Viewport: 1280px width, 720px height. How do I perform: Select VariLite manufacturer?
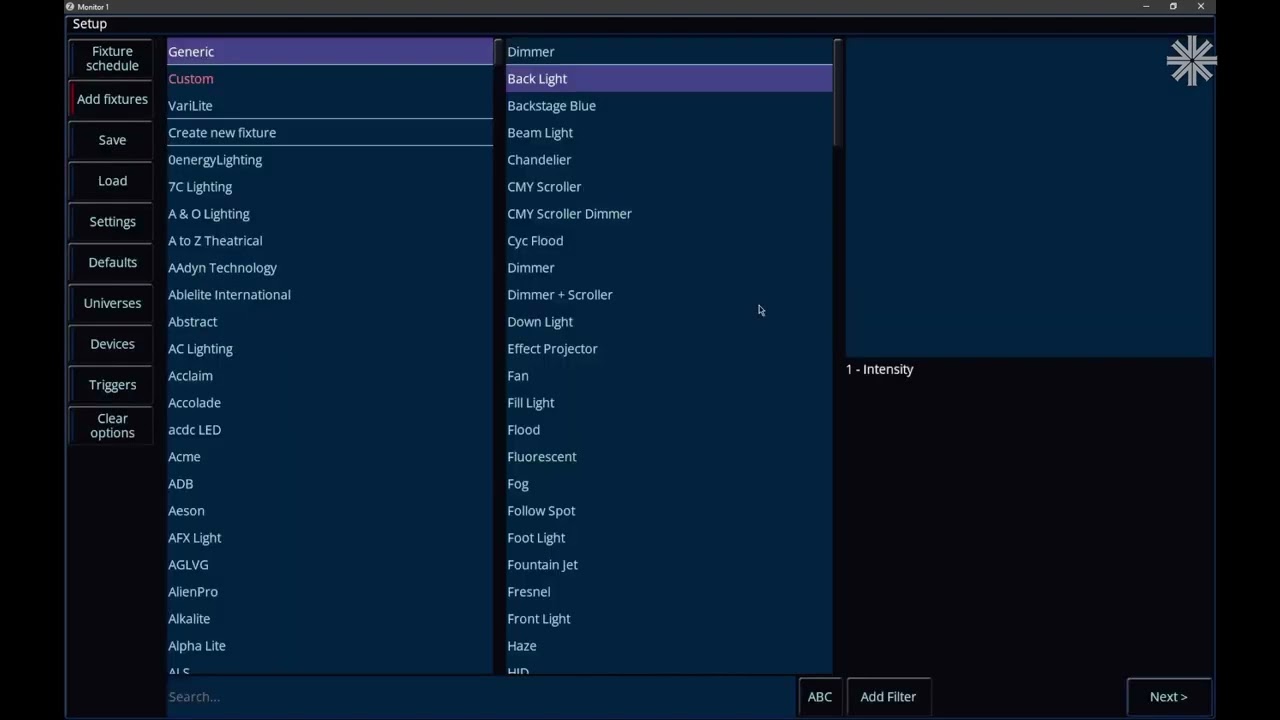coord(330,106)
